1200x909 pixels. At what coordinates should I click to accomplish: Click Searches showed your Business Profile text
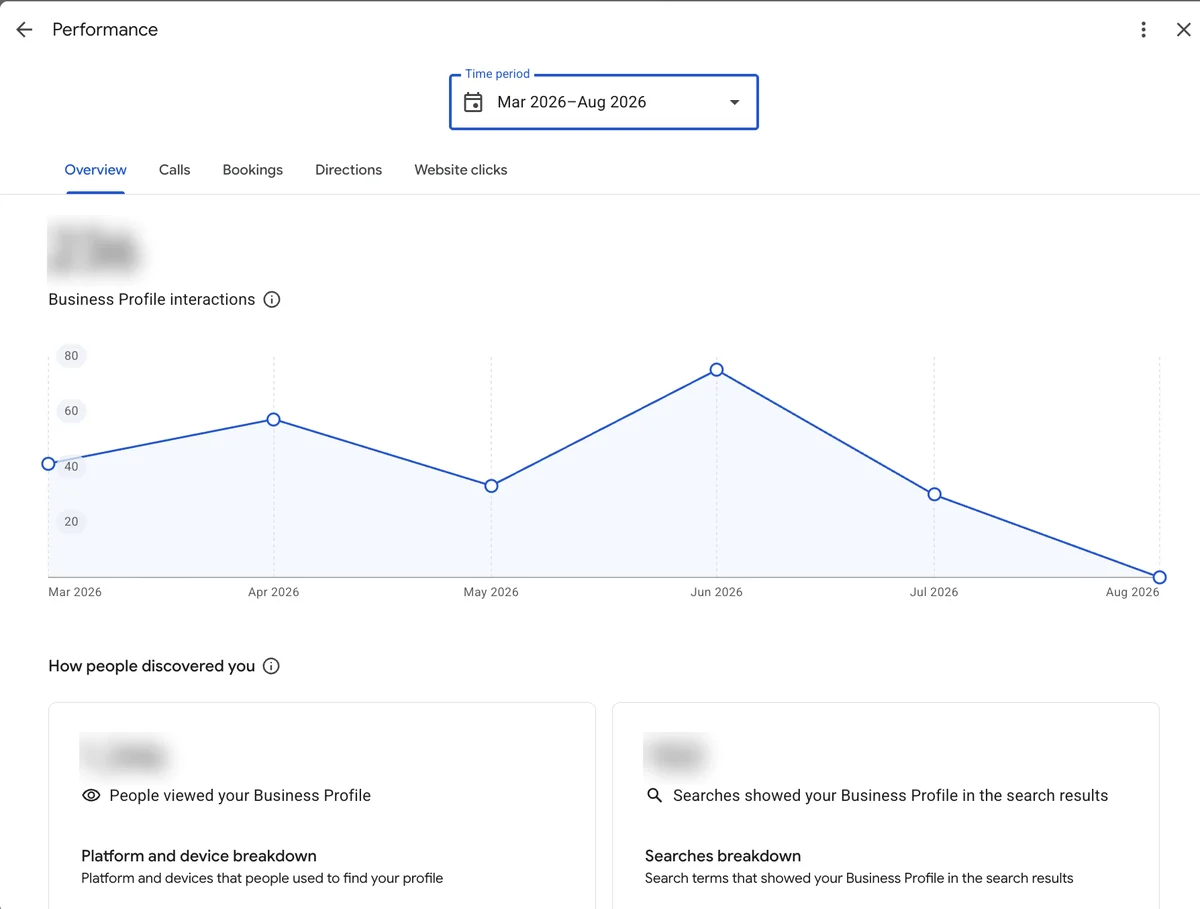[x=891, y=796]
